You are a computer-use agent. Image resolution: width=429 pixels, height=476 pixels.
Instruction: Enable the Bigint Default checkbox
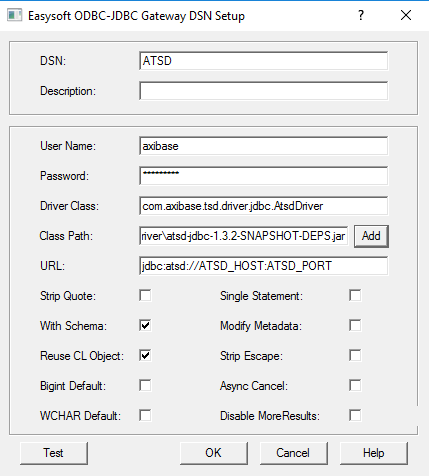point(145,385)
